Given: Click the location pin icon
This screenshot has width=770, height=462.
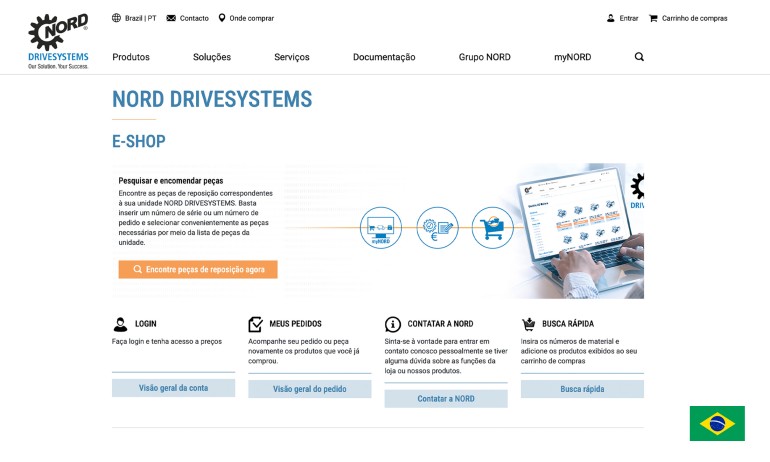Looking at the screenshot, I should click(222, 18).
